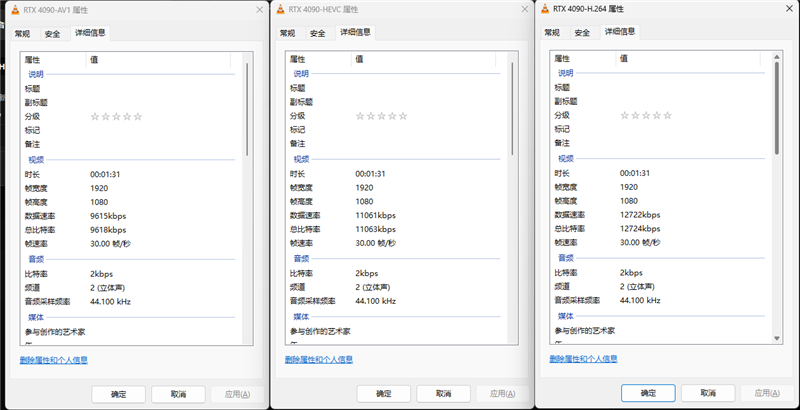Click the scroll-down arrow in the H.264 details list
This screenshot has height=410, width=800.
point(777,338)
